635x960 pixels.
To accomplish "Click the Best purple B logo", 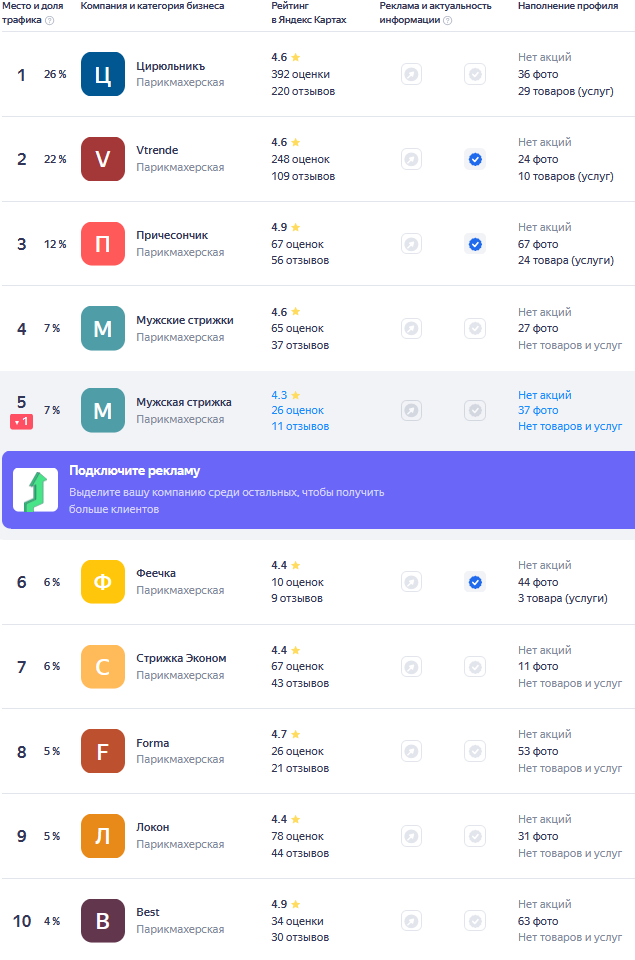I will coord(103,921).
